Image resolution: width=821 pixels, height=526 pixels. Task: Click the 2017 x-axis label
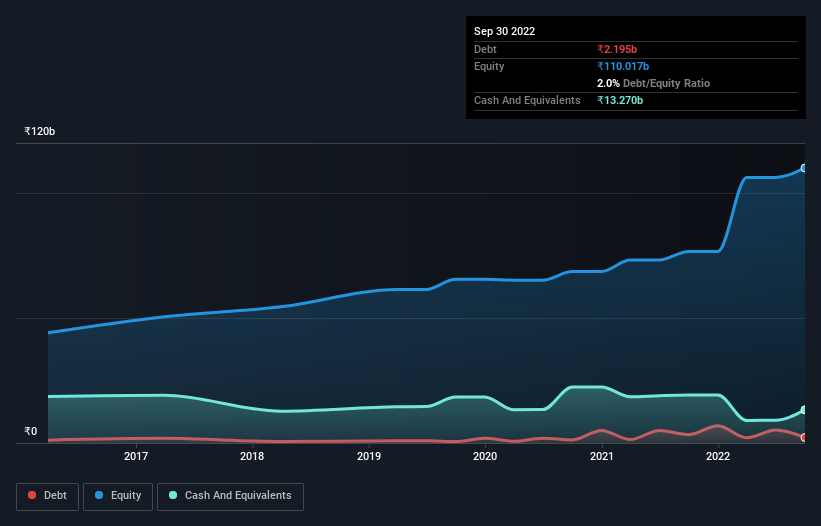[x=136, y=456]
